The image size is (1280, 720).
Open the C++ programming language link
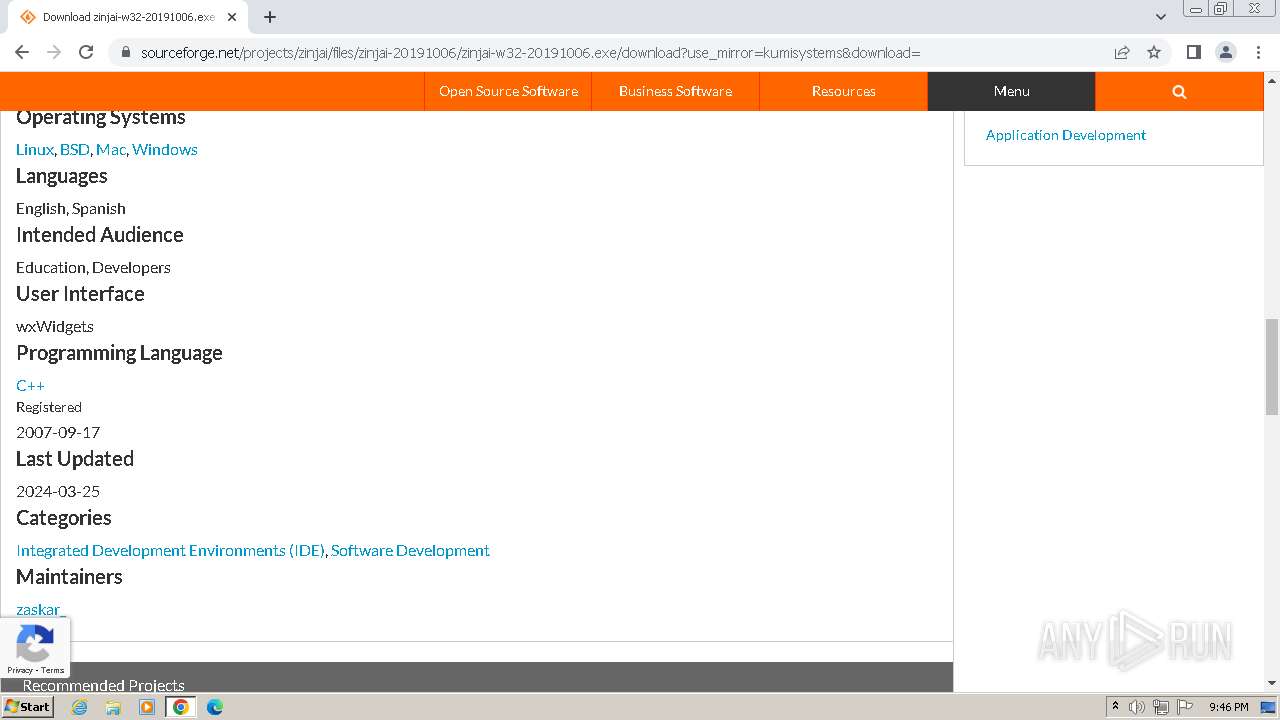(30, 385)
